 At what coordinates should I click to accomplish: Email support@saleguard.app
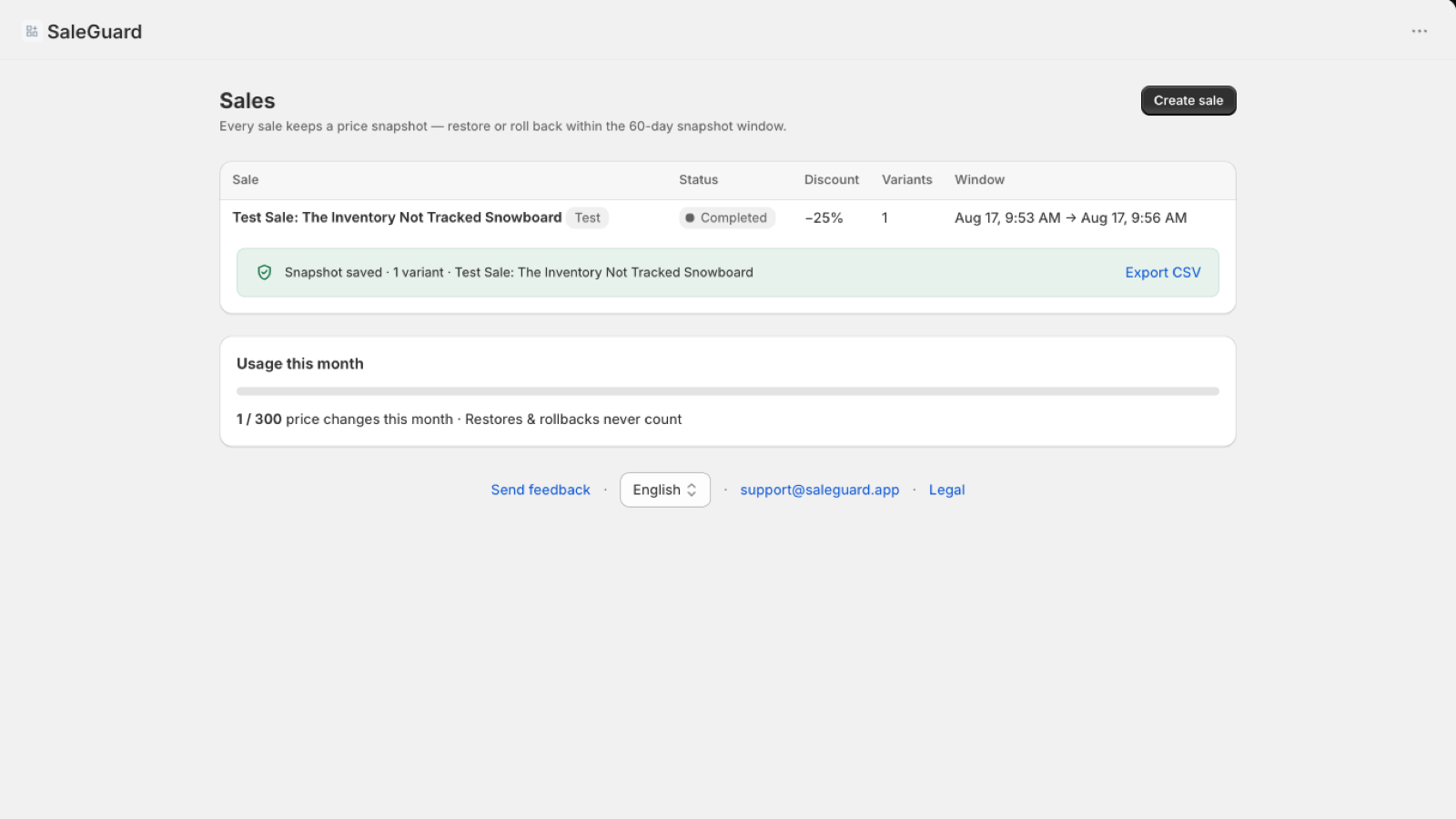coord(820,490)
